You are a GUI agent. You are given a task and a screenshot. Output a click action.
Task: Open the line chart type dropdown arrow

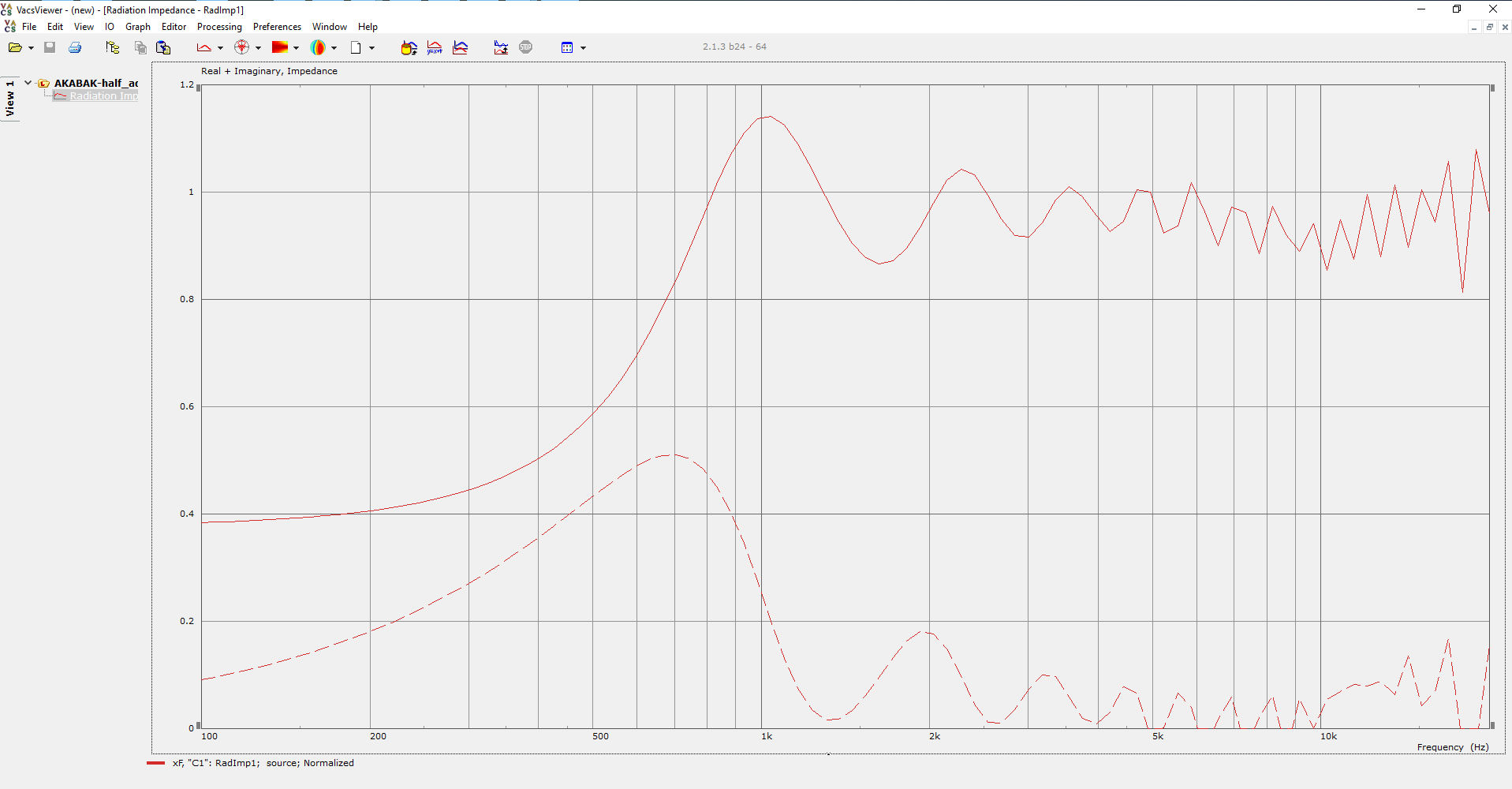tap(220, 48)
